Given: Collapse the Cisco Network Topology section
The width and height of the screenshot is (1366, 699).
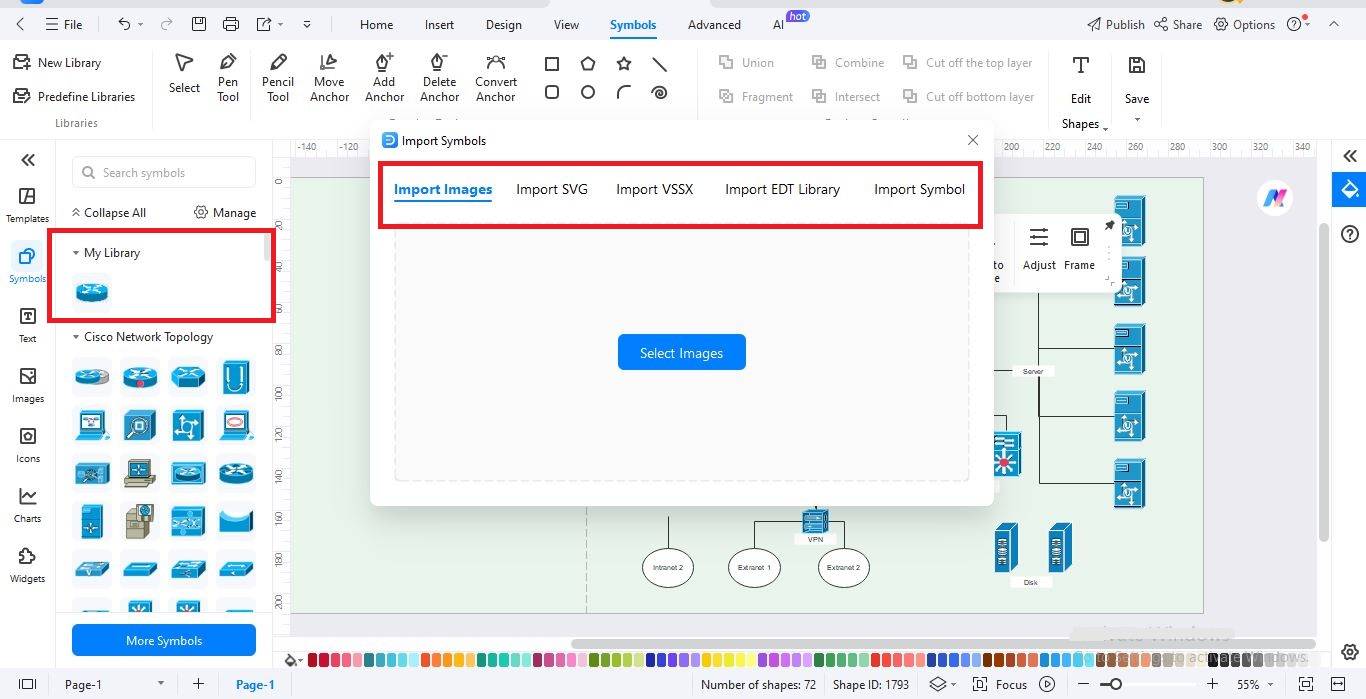Looking at the screenshot, I should [76, 337].
